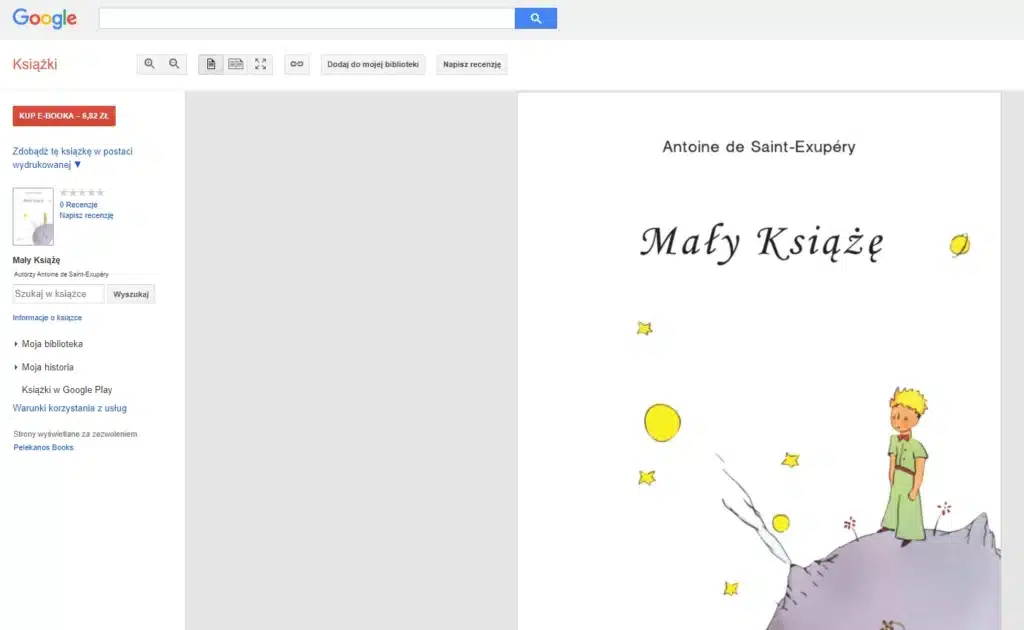Open the 0 Recenzje link
This screenshot has width=1024, height=630.
click(x=78, y=204)
